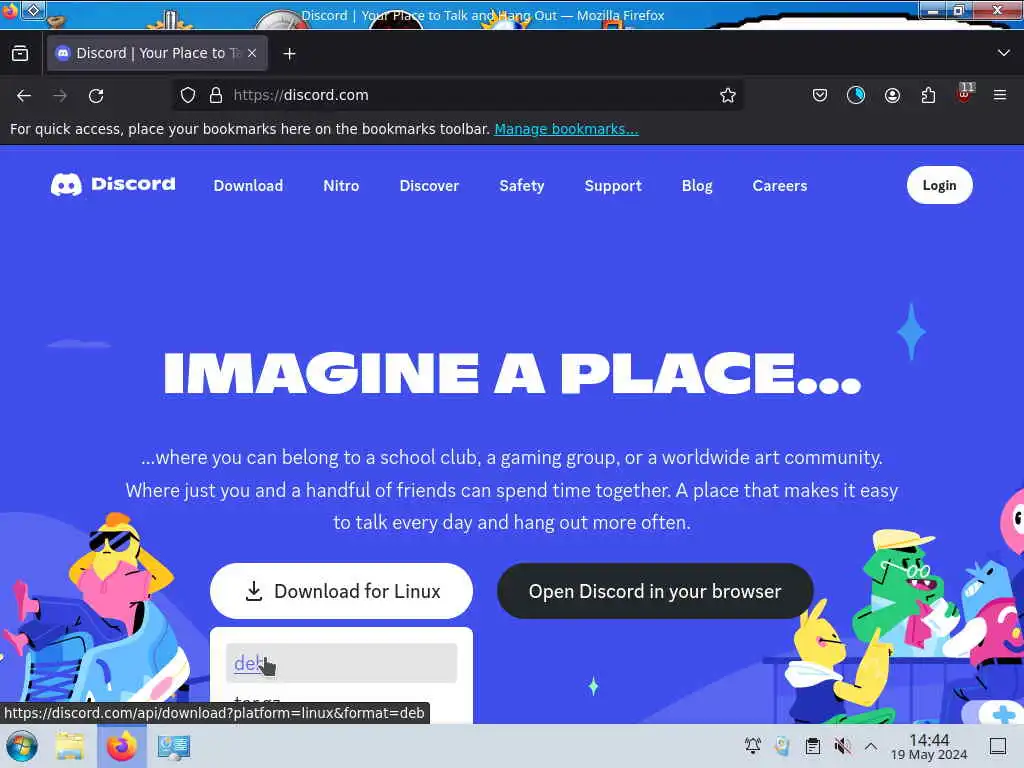Close the Discord tab

pos(252,54)
